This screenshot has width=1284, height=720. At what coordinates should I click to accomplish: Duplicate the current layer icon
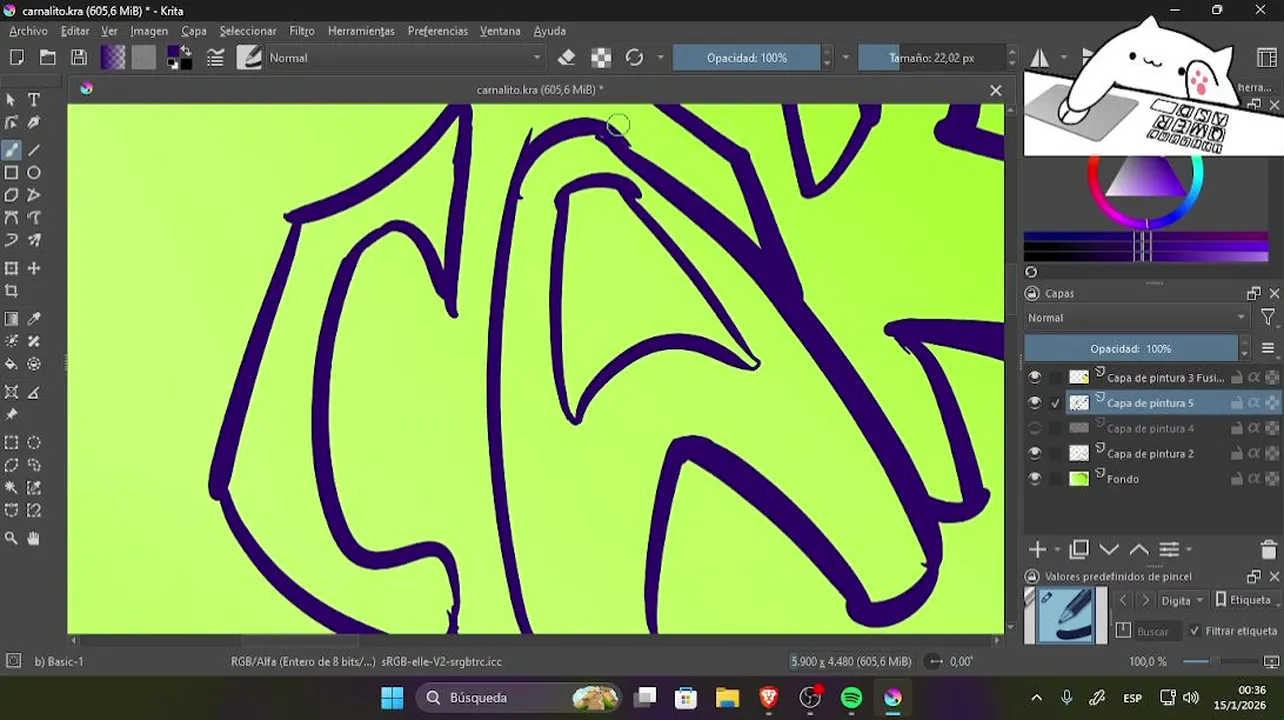(x=1079, y=549)
